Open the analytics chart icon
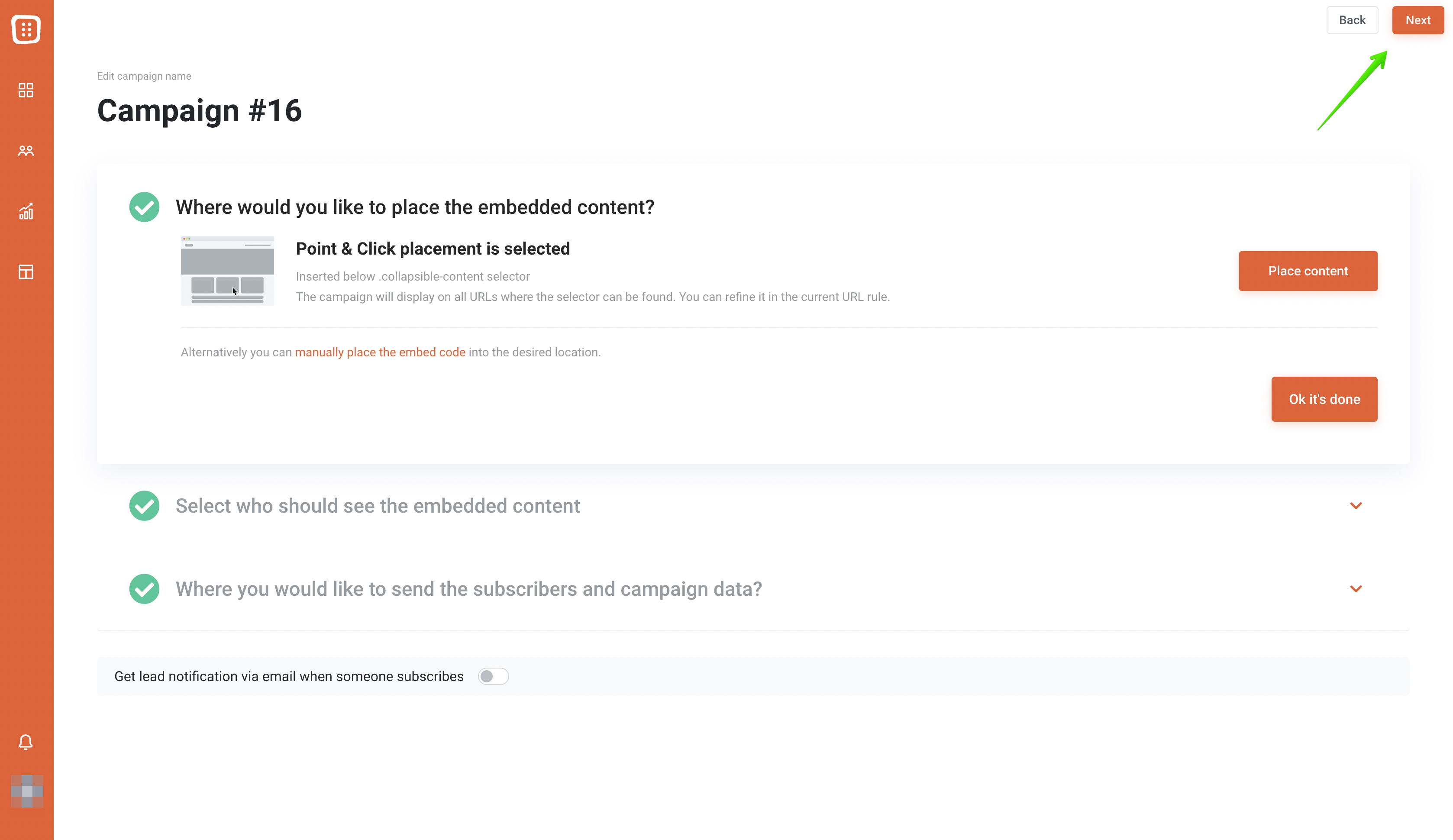1453x840 pixels. pos(26,211)
